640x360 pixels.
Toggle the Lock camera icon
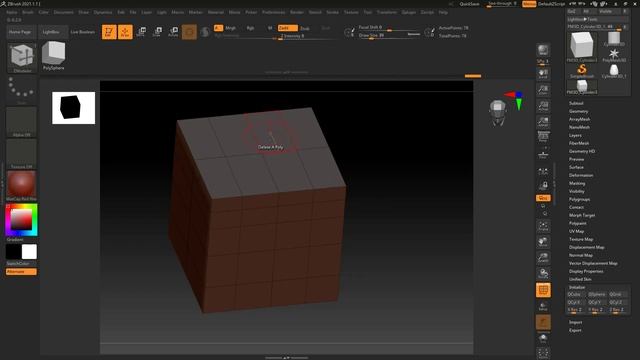[543, 186]
